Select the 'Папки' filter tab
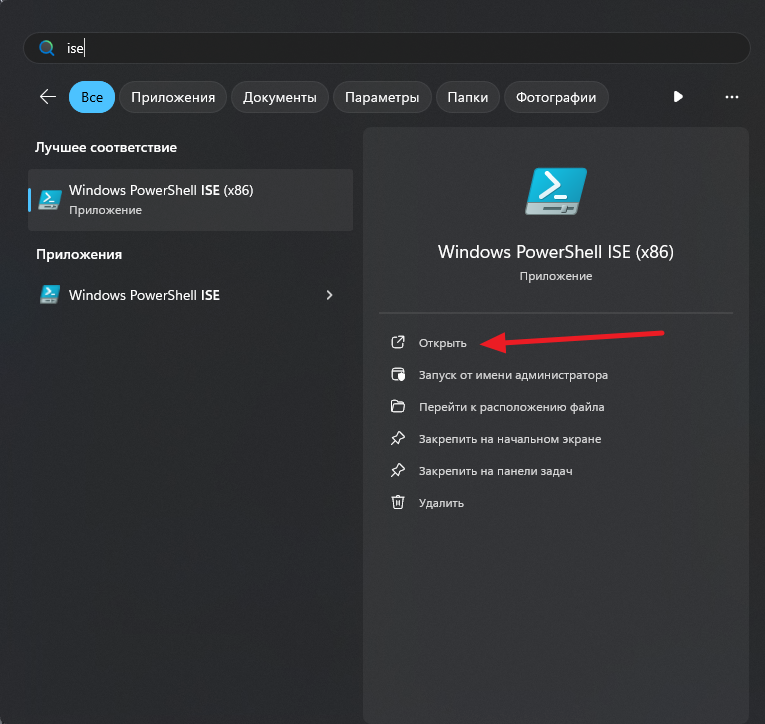 pyautogui.click(x=468, y=97)
